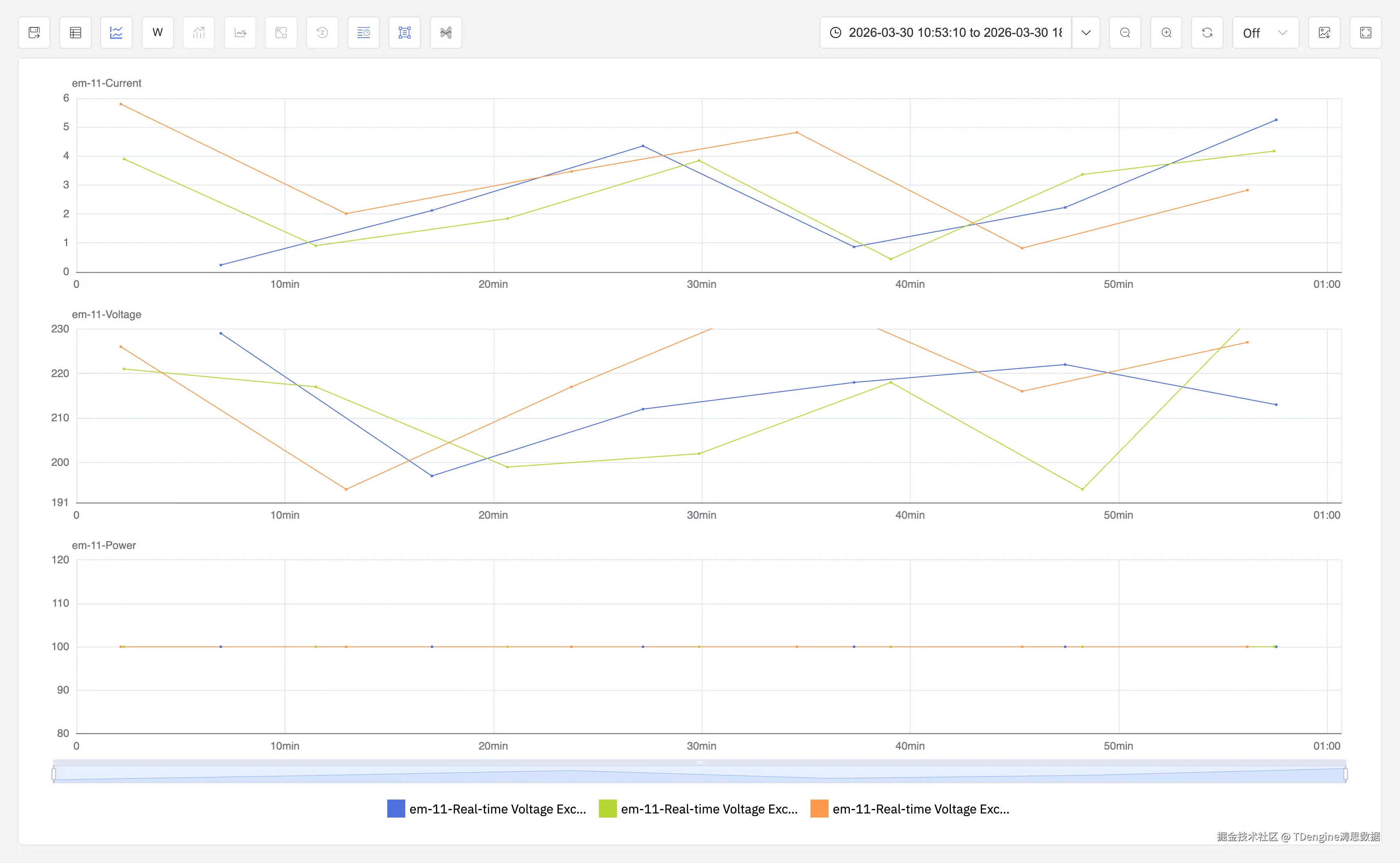
Task: Open the time range chevron dropdown
Action: point(1086,32)
